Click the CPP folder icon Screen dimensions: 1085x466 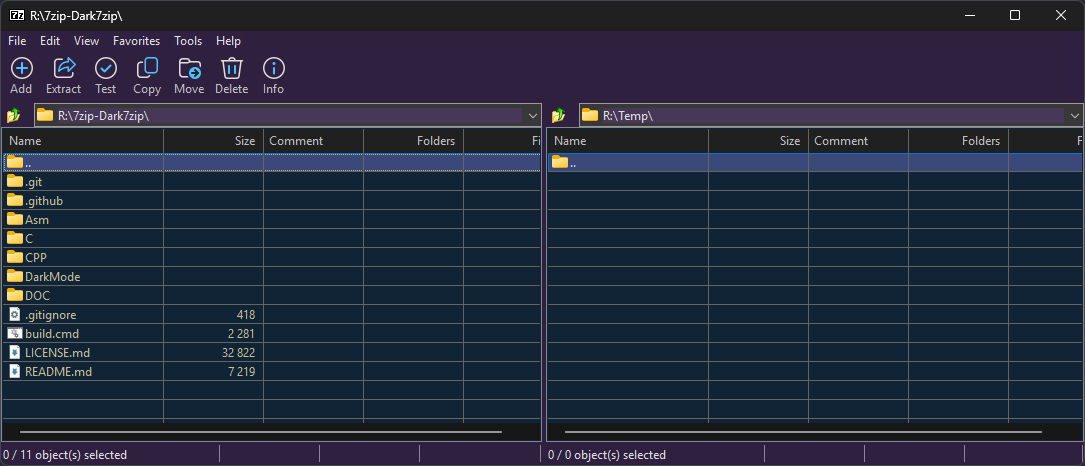[x=15, y=257]
